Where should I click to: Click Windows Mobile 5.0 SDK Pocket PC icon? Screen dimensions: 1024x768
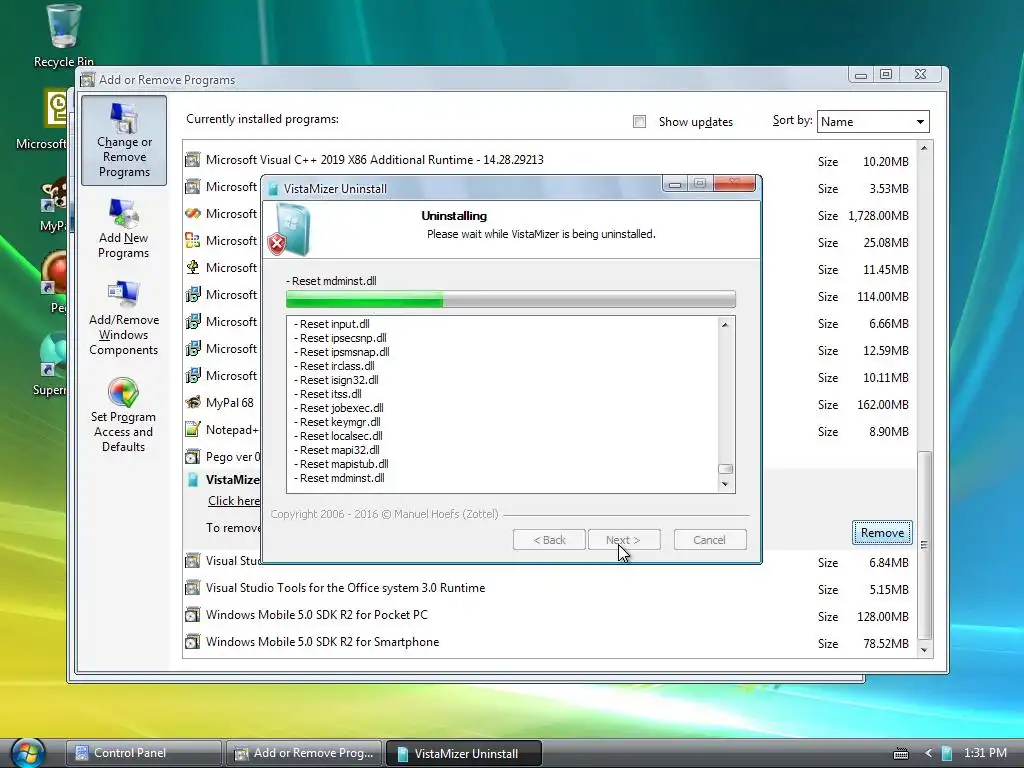pos(193,615)
